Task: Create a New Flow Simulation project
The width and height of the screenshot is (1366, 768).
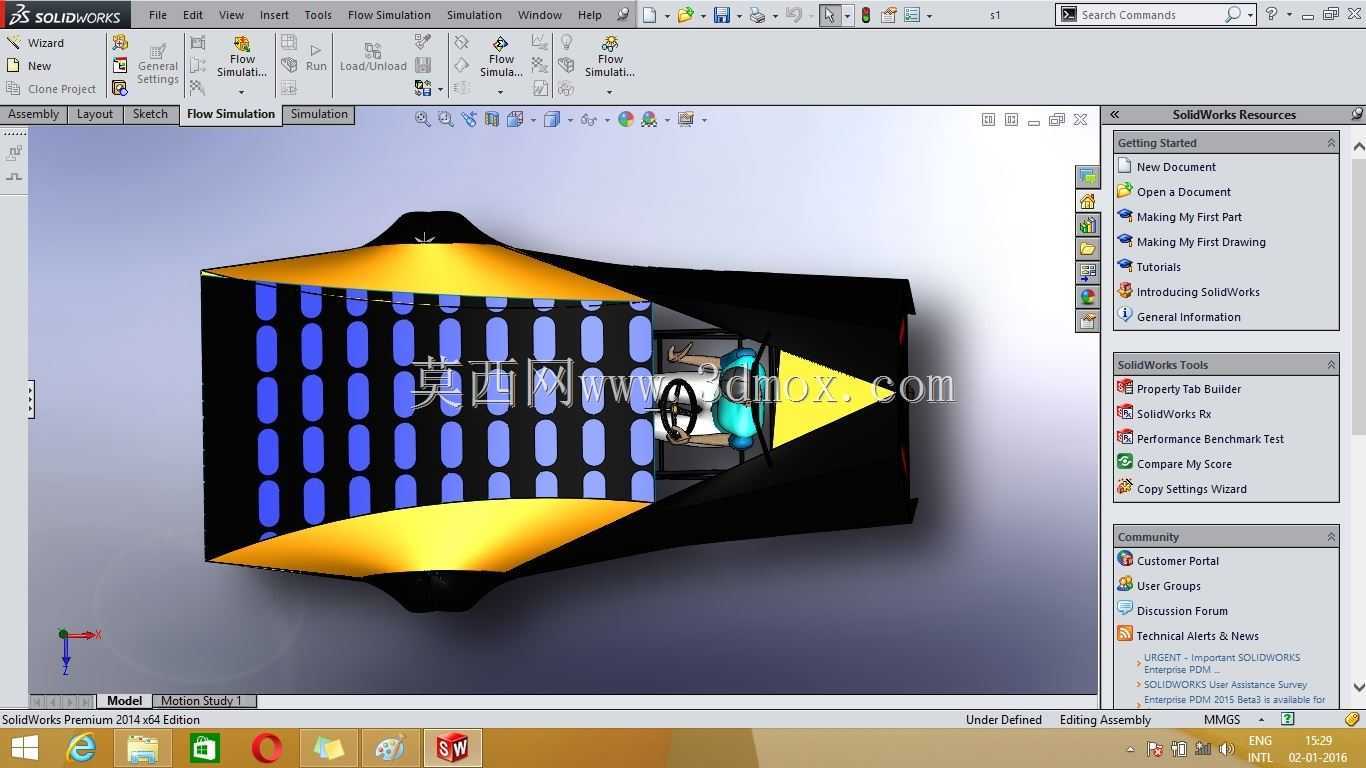Action: [30, 66]
